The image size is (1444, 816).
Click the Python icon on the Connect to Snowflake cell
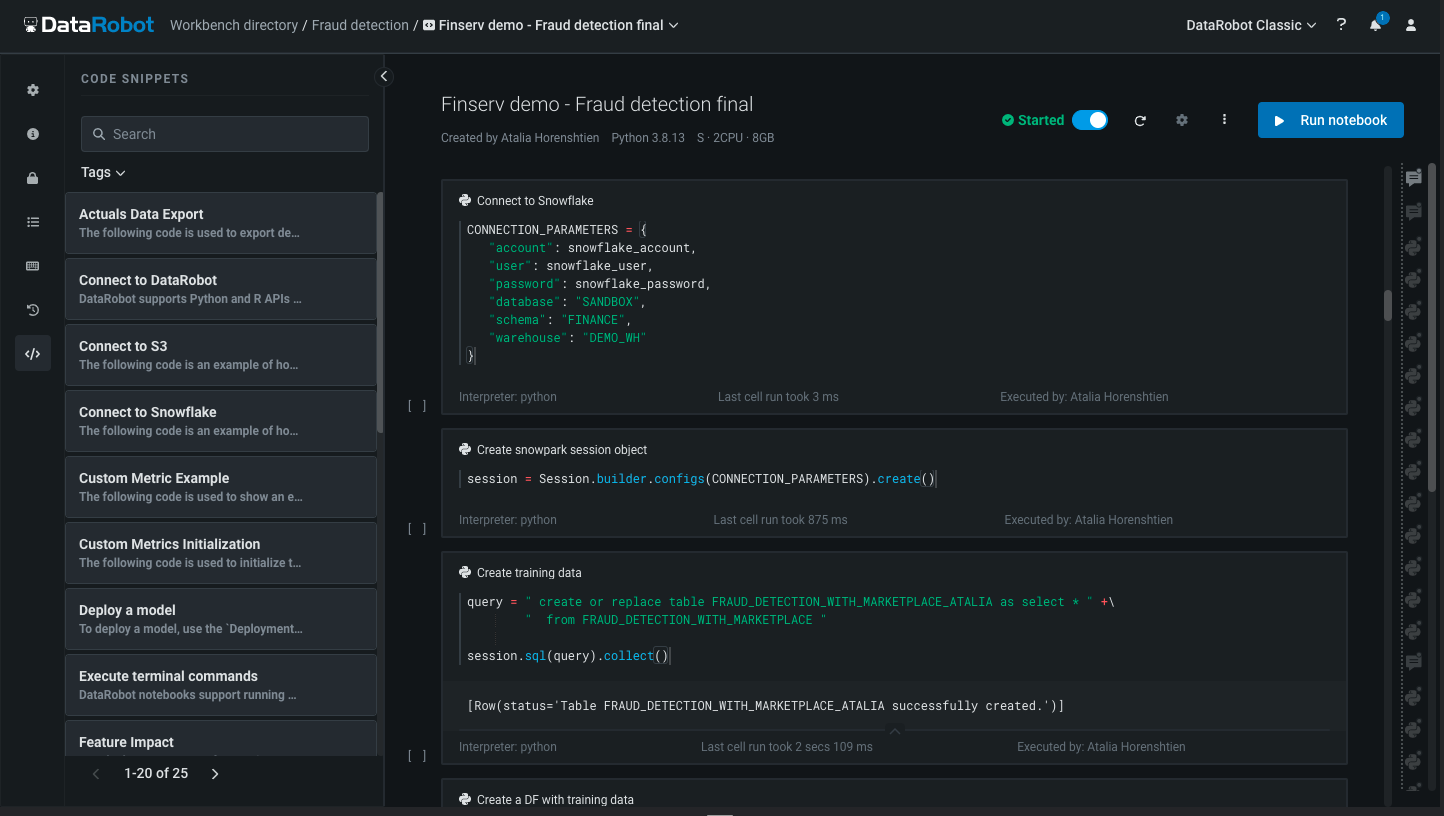point(463,200)
